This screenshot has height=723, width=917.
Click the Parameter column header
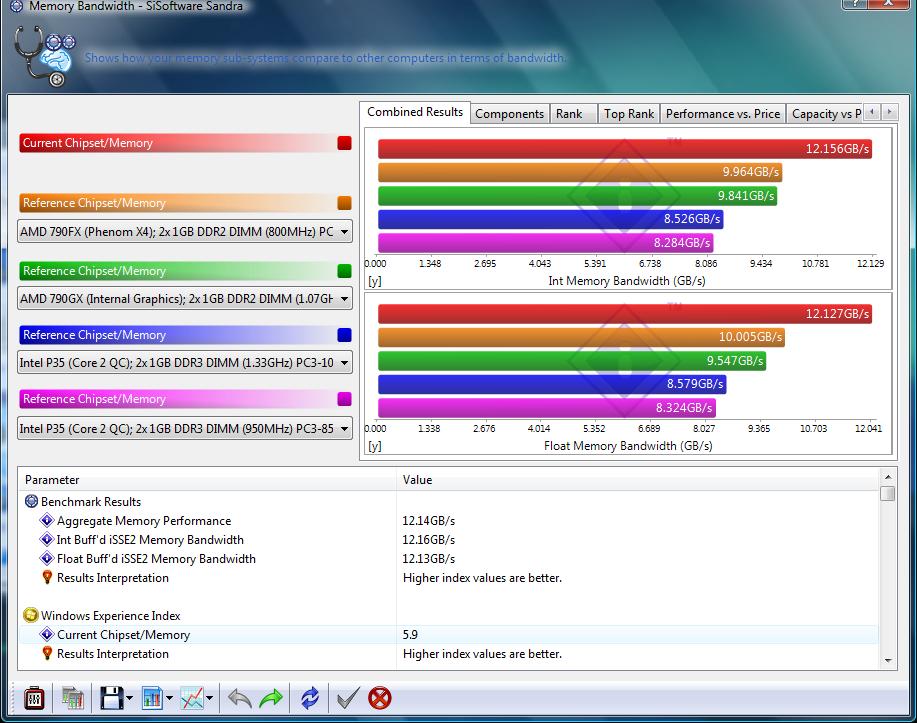click(x=208, y=480)
